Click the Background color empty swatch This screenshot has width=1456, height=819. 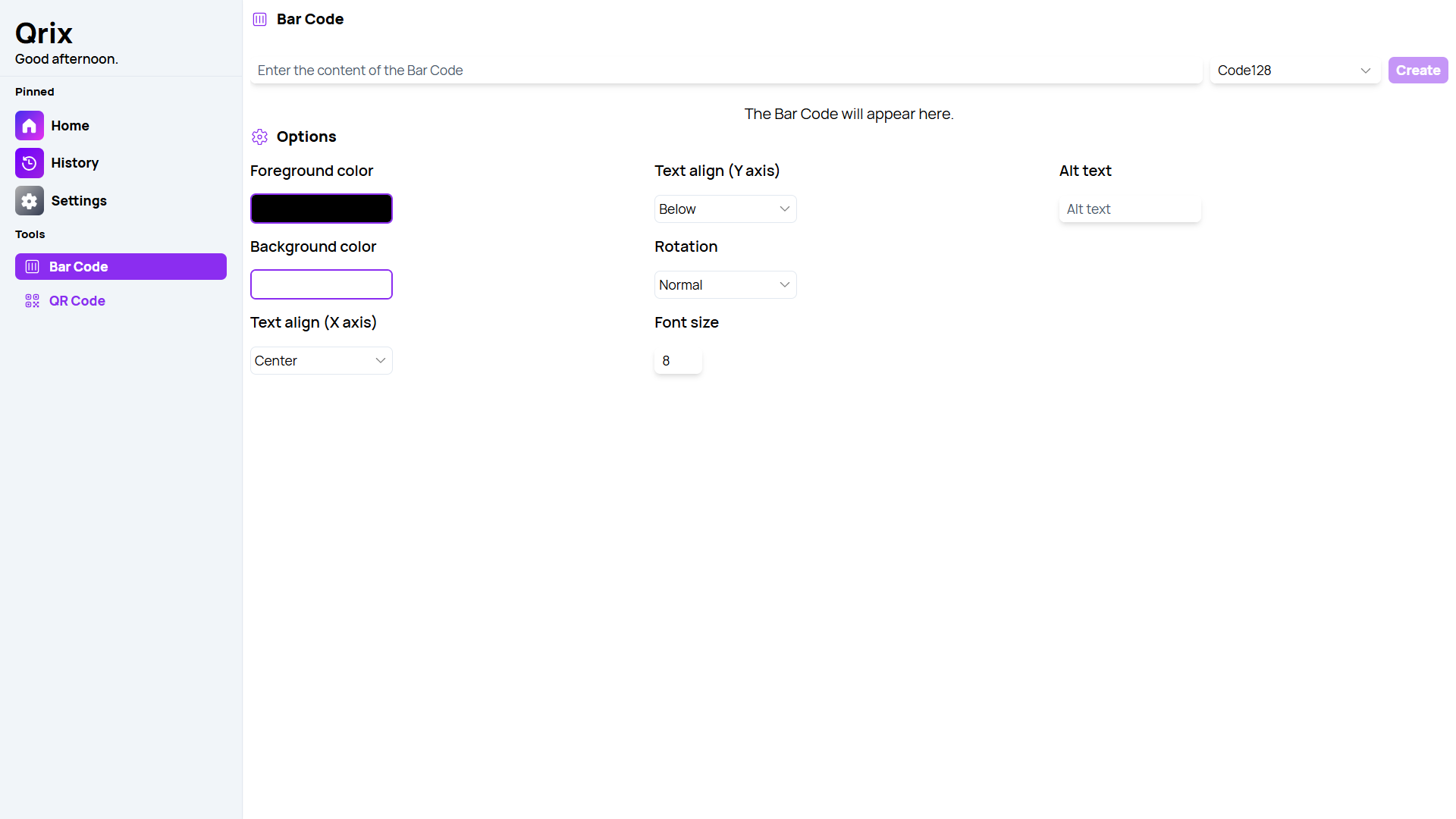click(x=321, y=284)
